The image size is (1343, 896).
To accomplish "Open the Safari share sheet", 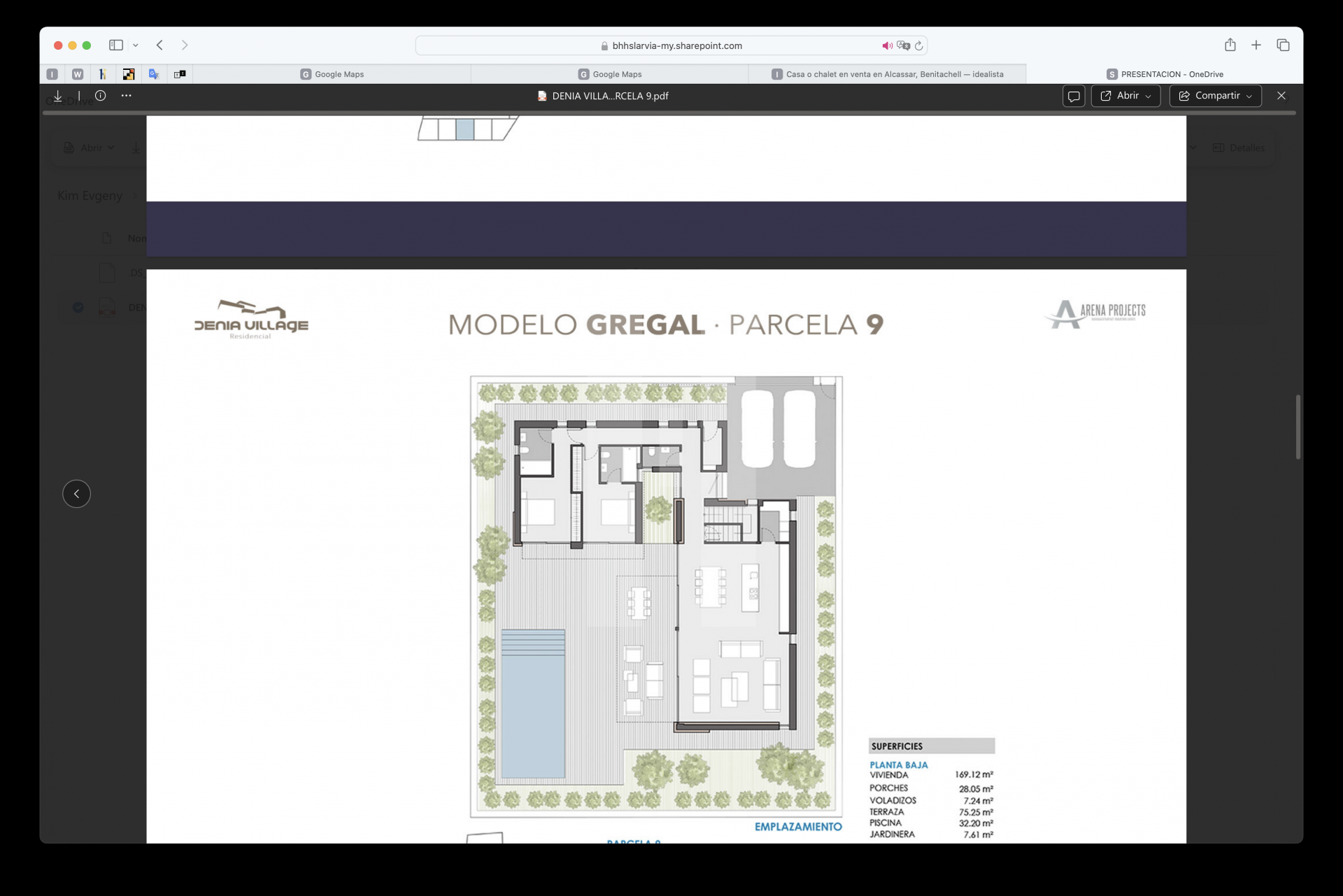I will pyautogui.click(x=1230, y=45).
